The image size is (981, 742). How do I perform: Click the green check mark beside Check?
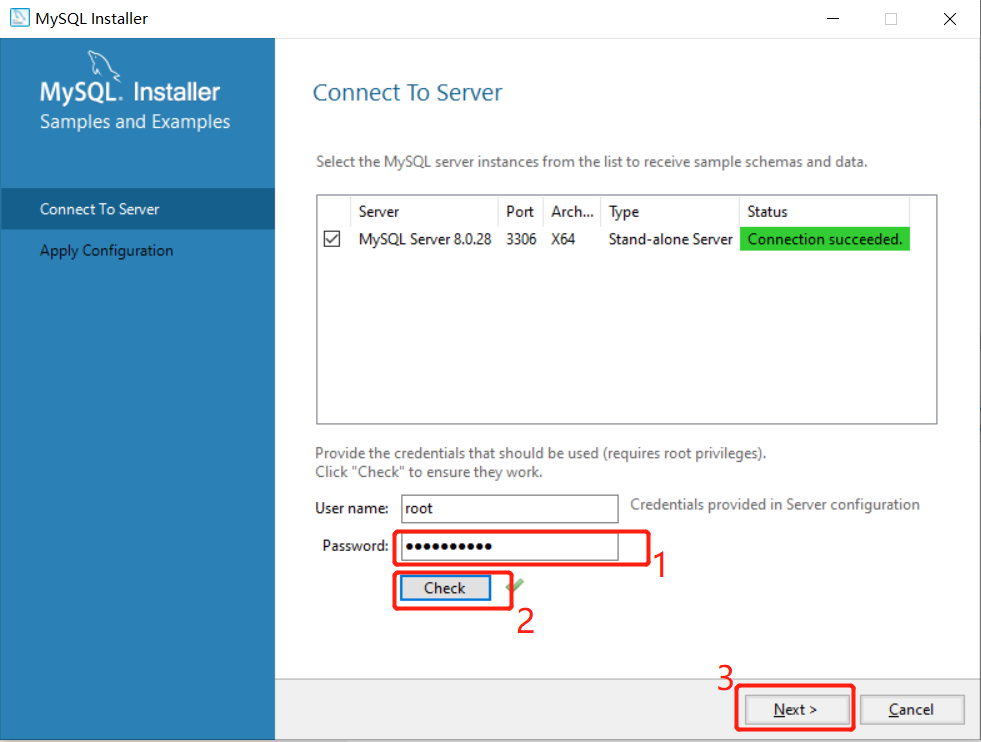(x=515, y=586)
